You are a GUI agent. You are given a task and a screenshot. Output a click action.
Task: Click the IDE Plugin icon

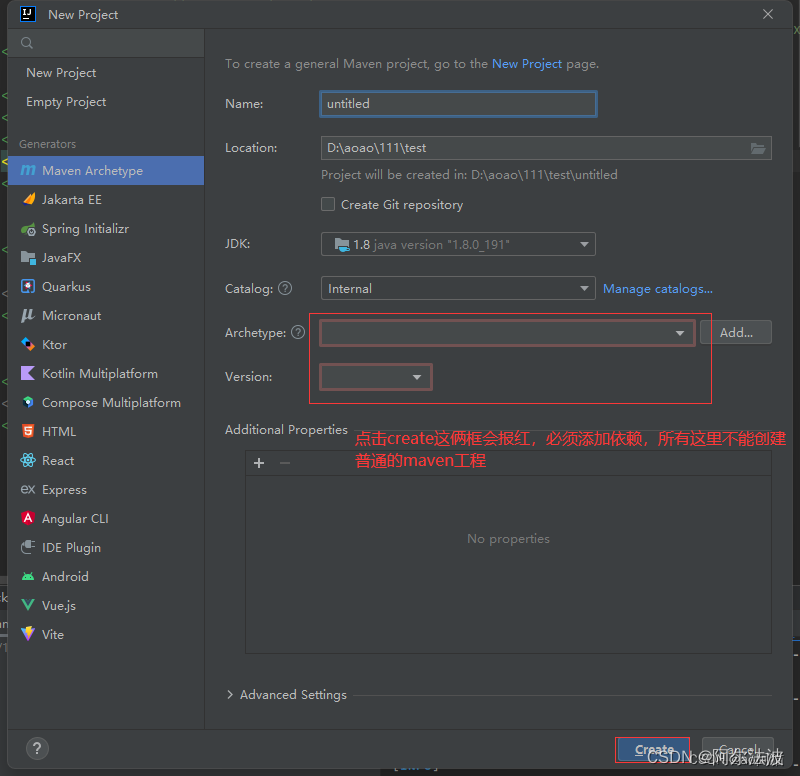point(28,547)
